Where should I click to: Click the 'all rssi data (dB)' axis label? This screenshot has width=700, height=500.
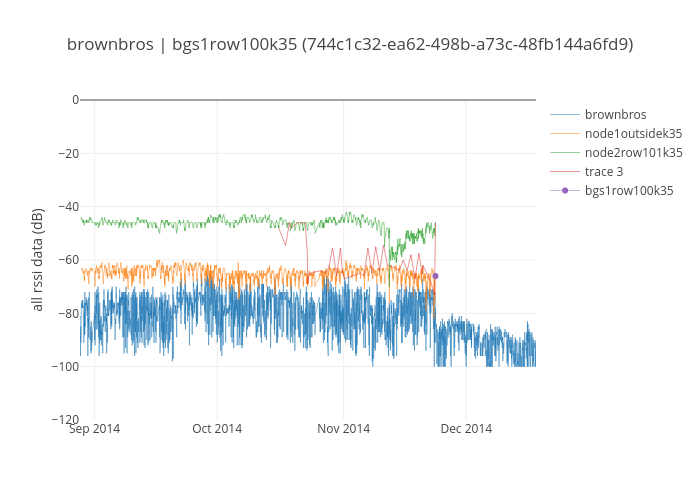[38, 260]
